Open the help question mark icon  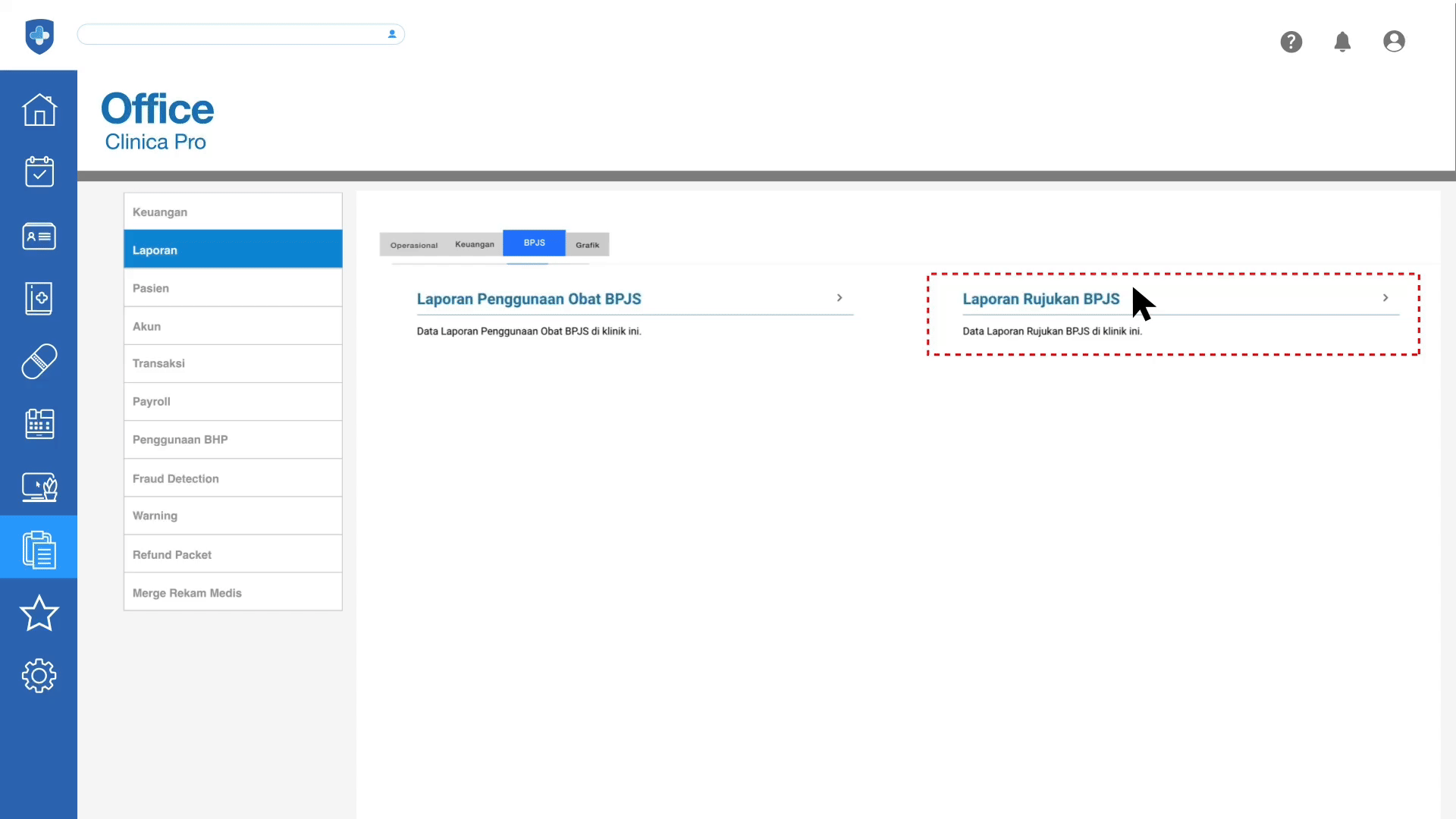1291,42
